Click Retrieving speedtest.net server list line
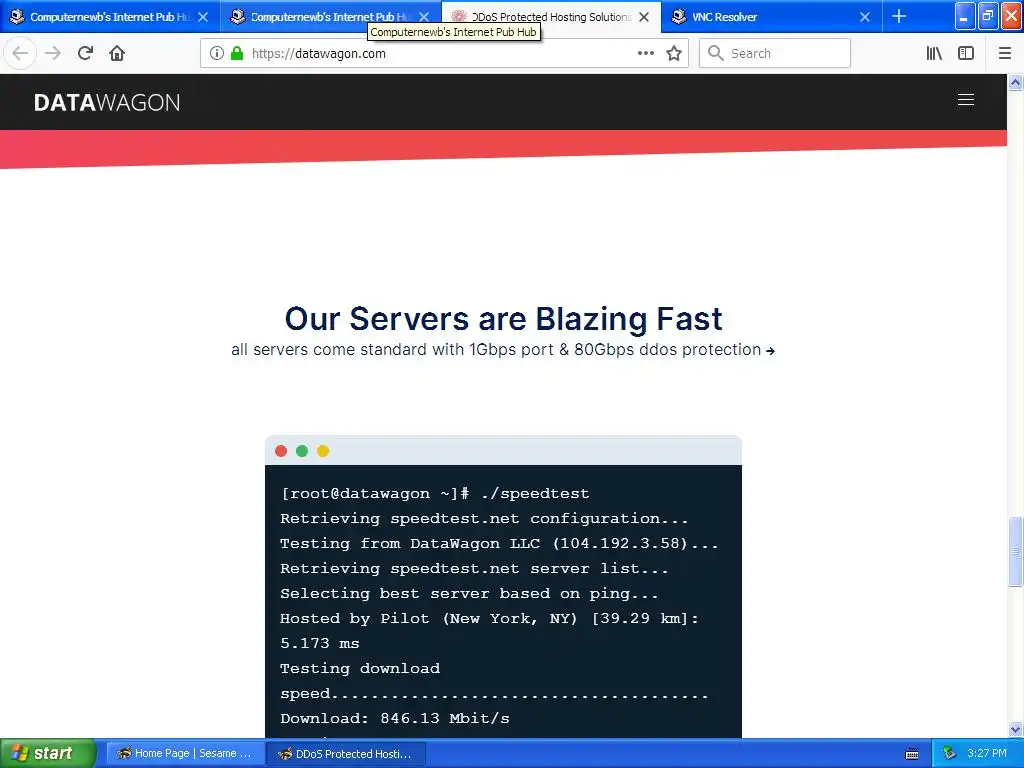The width and height of the screenshot is (1024, 768). (x=474, y=569)
